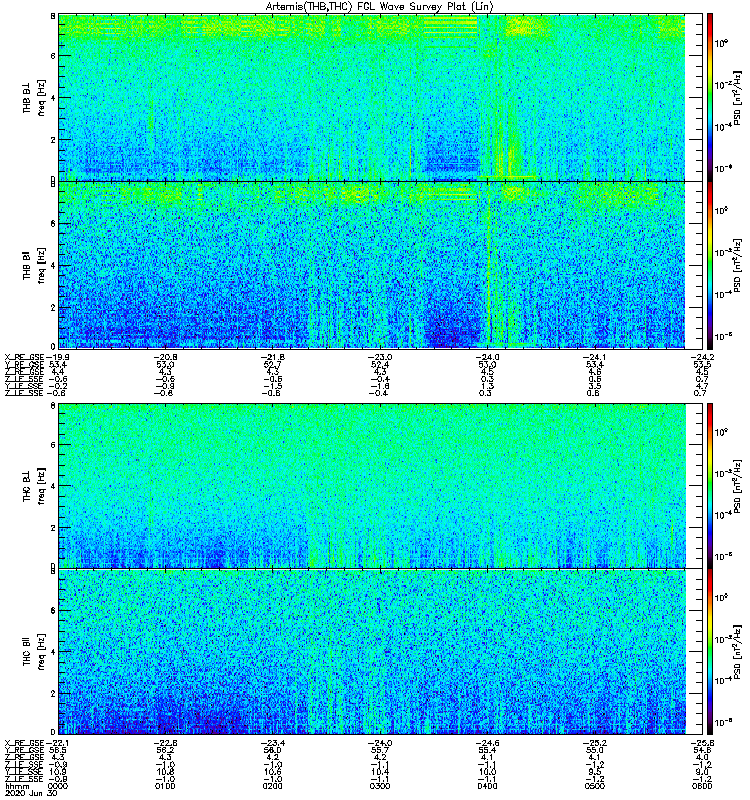
Task: Click the 0500 time tick label
Action: point(594,786)
